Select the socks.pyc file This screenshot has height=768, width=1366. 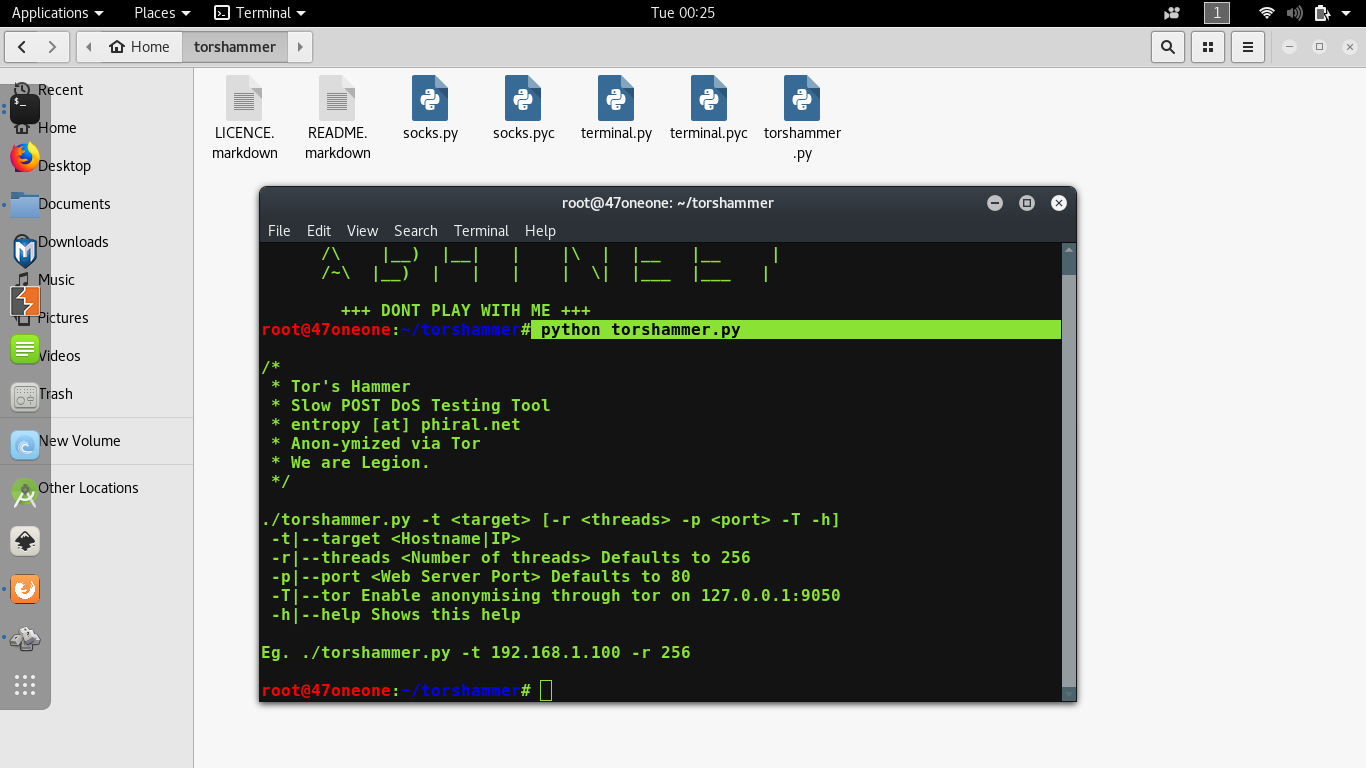523,108
